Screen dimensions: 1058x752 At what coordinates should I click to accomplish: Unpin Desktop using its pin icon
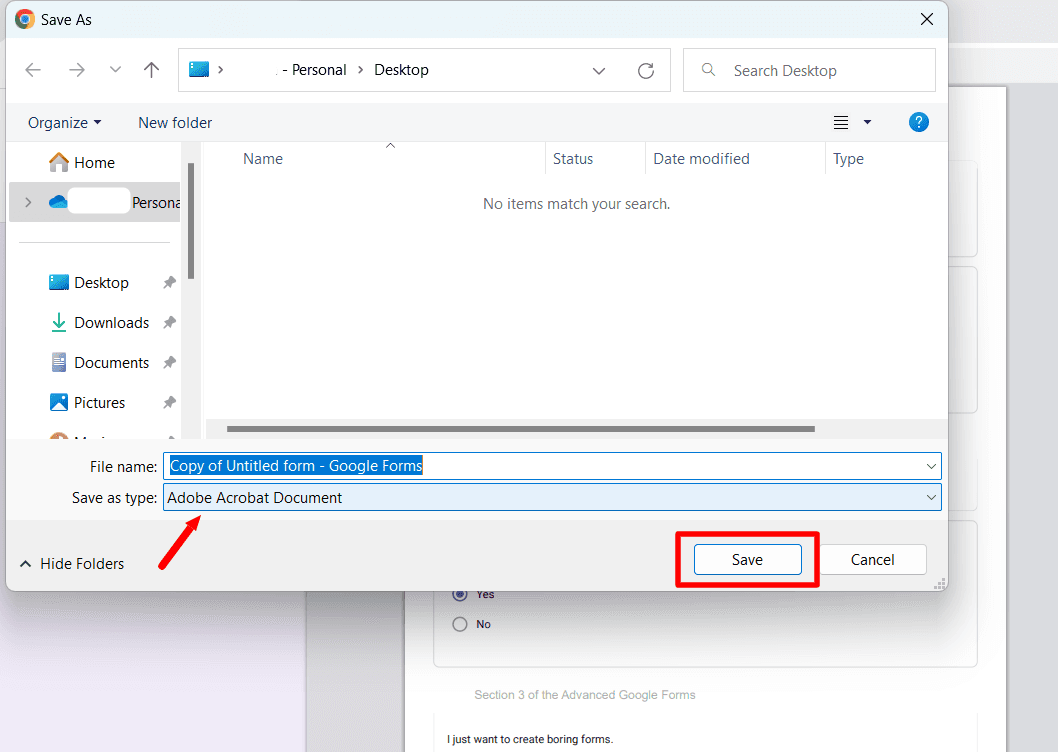[x=169, y=283]
